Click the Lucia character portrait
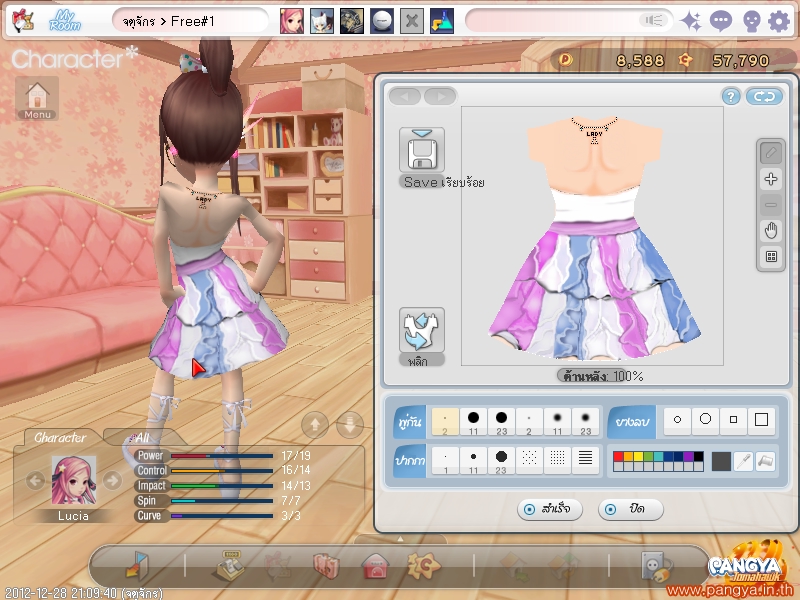The height and width of the screenshot is (600, 800). (x=73, y=481)
